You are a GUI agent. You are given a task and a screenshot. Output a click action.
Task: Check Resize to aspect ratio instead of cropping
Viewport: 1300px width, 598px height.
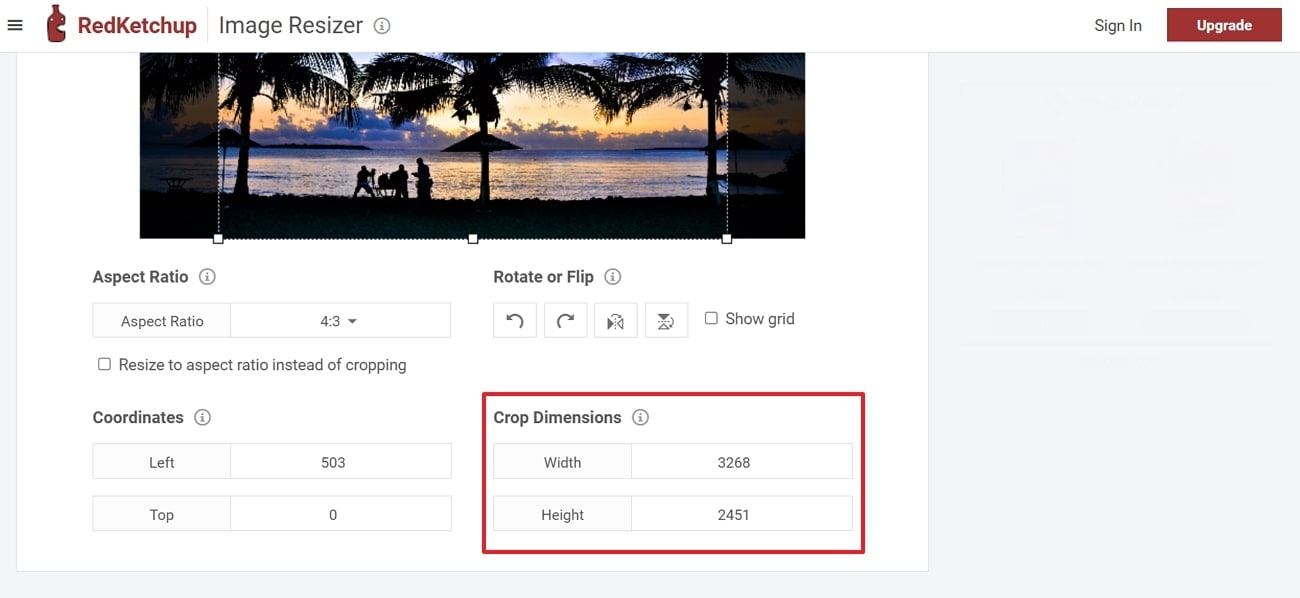click(104, 364)
